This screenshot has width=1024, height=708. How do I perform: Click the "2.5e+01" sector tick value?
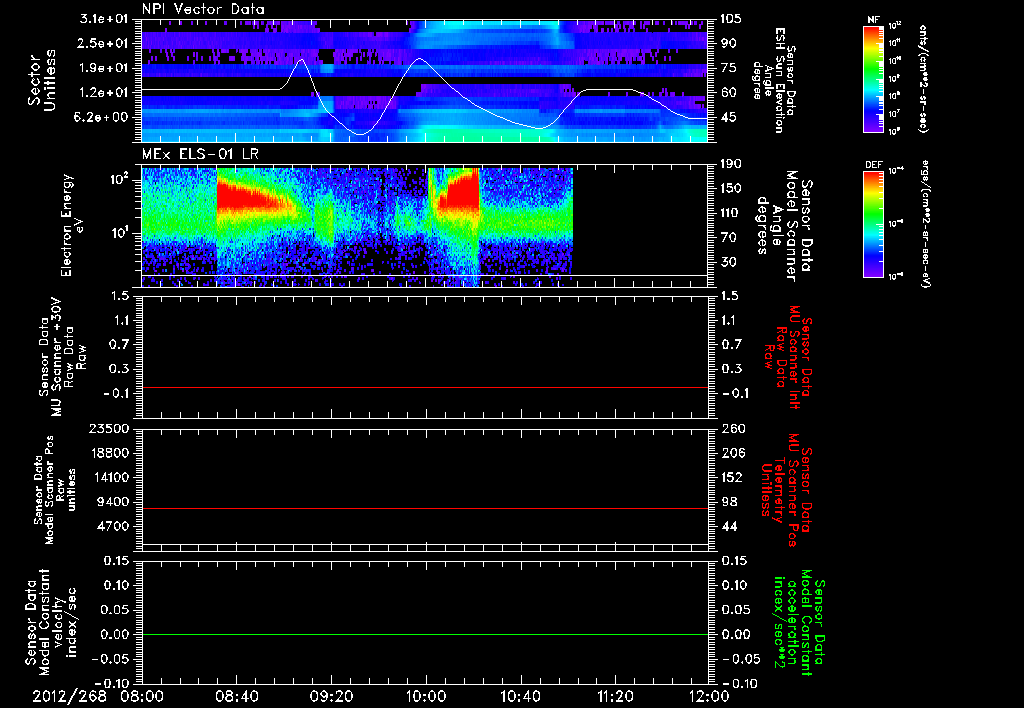(x=104, y=43)
